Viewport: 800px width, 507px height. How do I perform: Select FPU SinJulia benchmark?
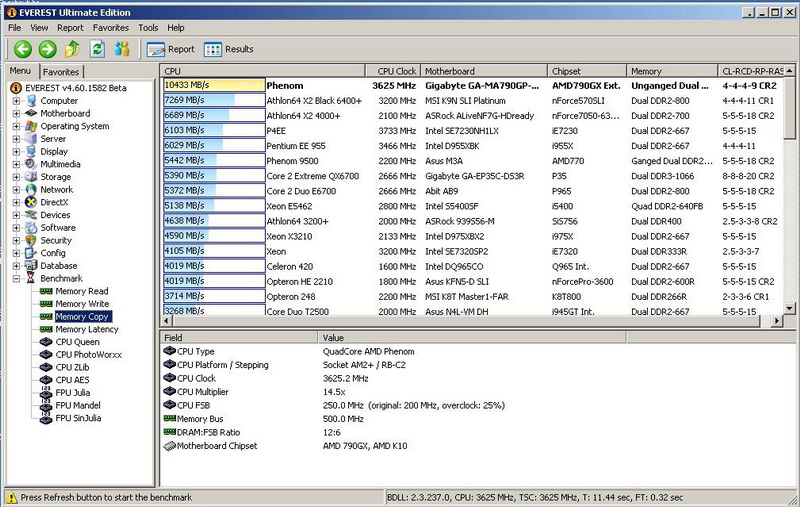click(78, 418)
